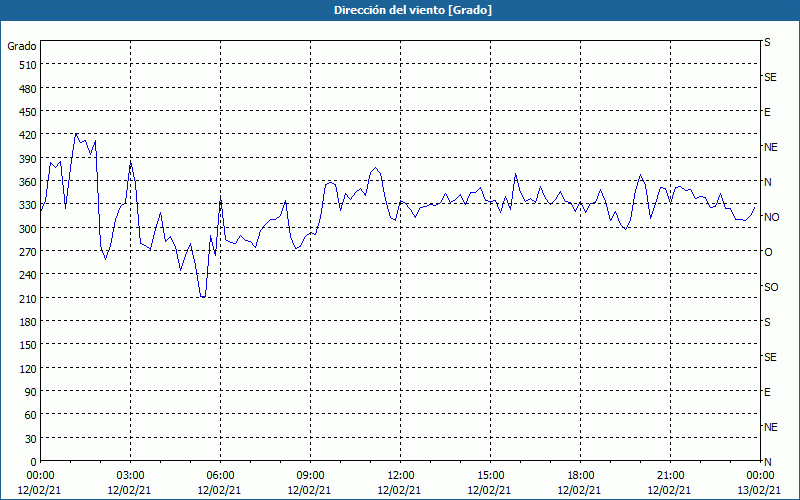Screen dimensions: 800x500
Task: Click the 06:00 time axis label
Action: click(220, 476)
